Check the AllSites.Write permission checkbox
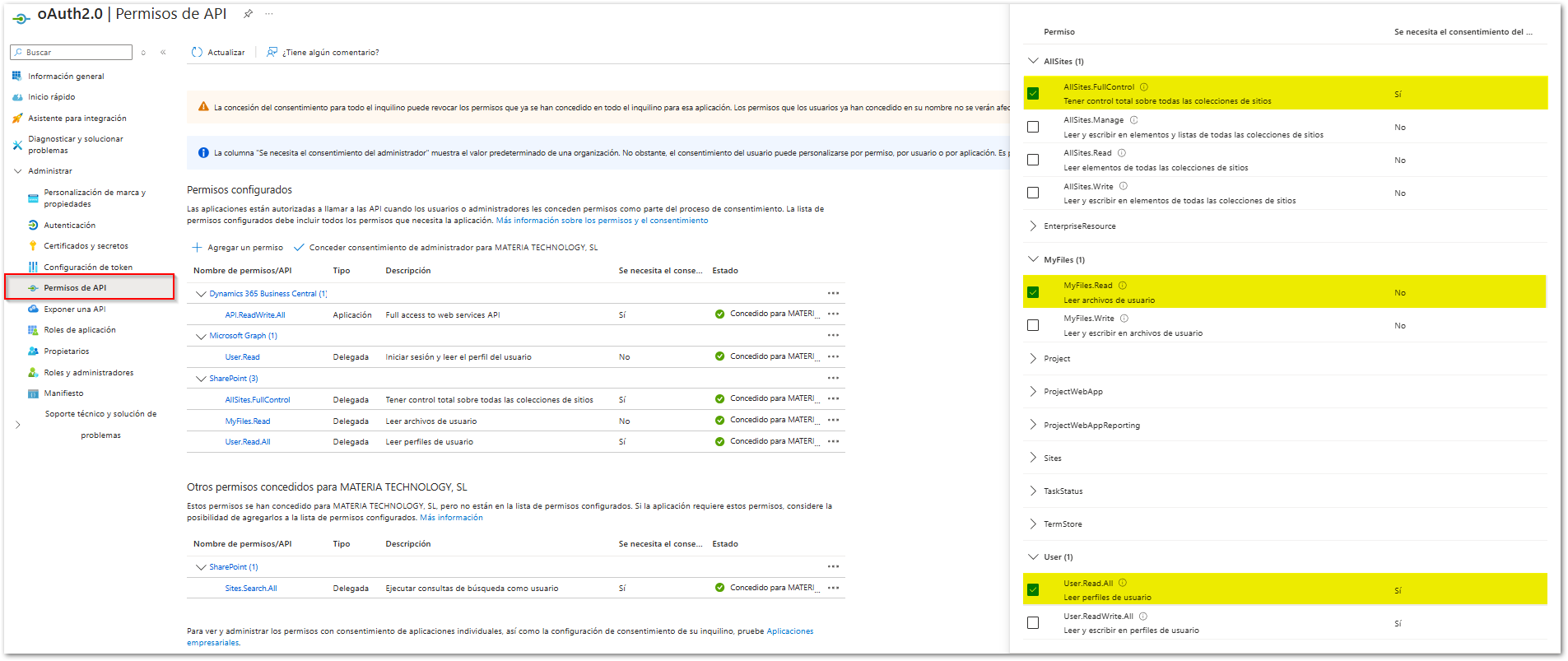 (x=1033, y=193)
